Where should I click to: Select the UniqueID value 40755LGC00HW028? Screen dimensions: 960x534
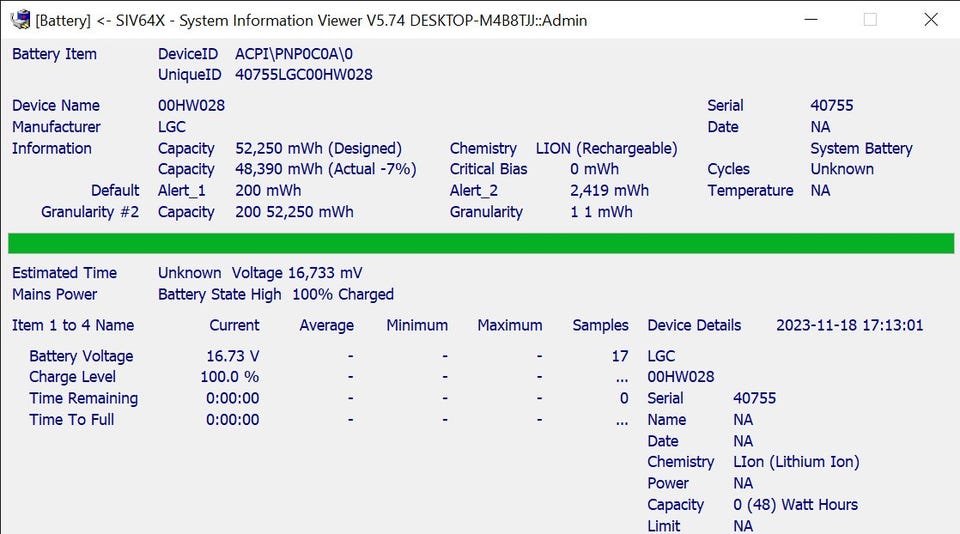[x=304, y=75]
